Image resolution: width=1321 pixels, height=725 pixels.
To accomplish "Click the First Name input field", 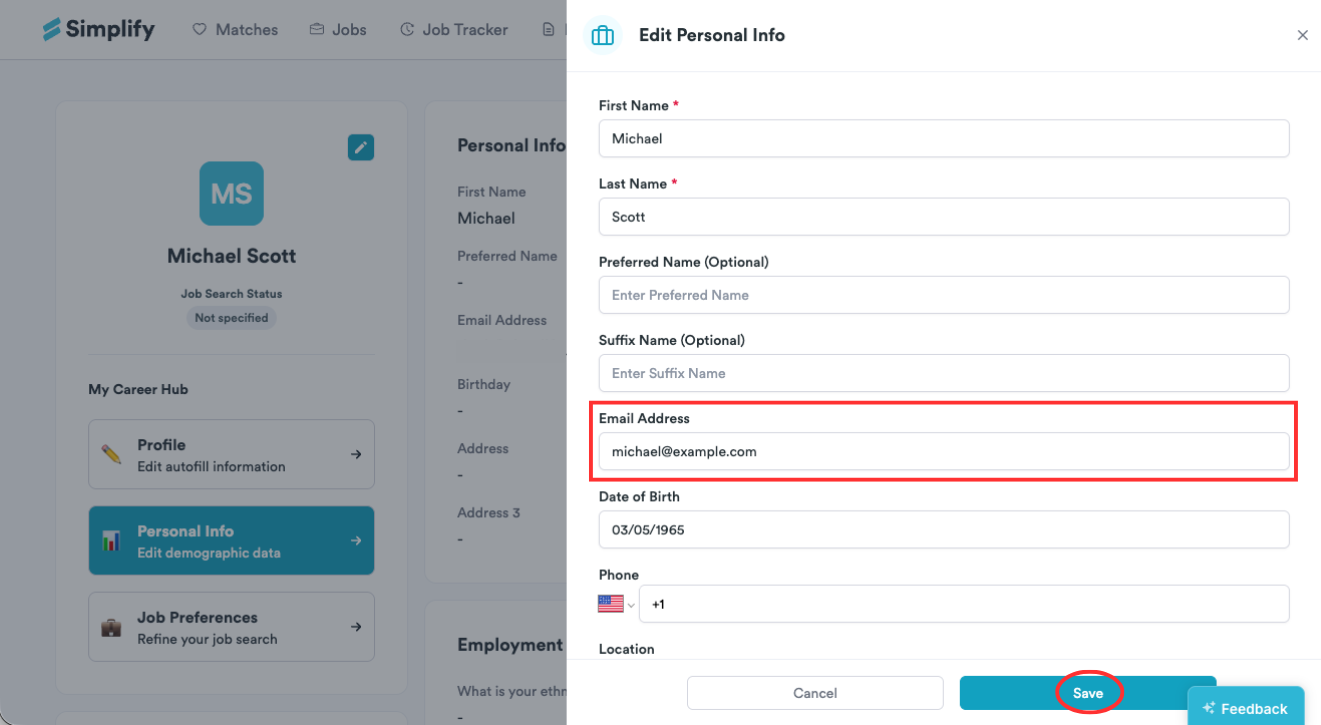I will click(x=944, y=138).
